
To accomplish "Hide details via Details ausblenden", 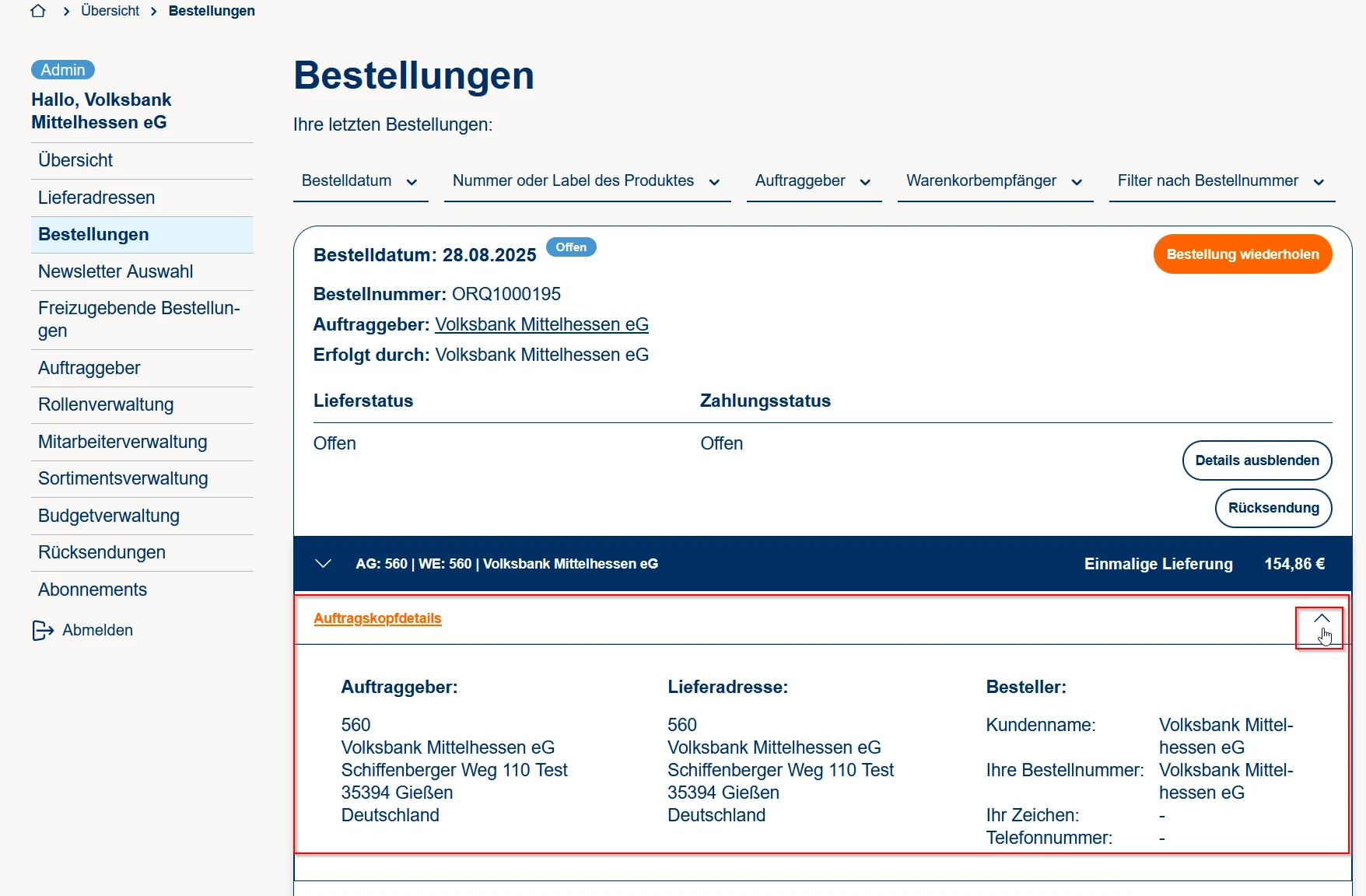I will 1256,460.
